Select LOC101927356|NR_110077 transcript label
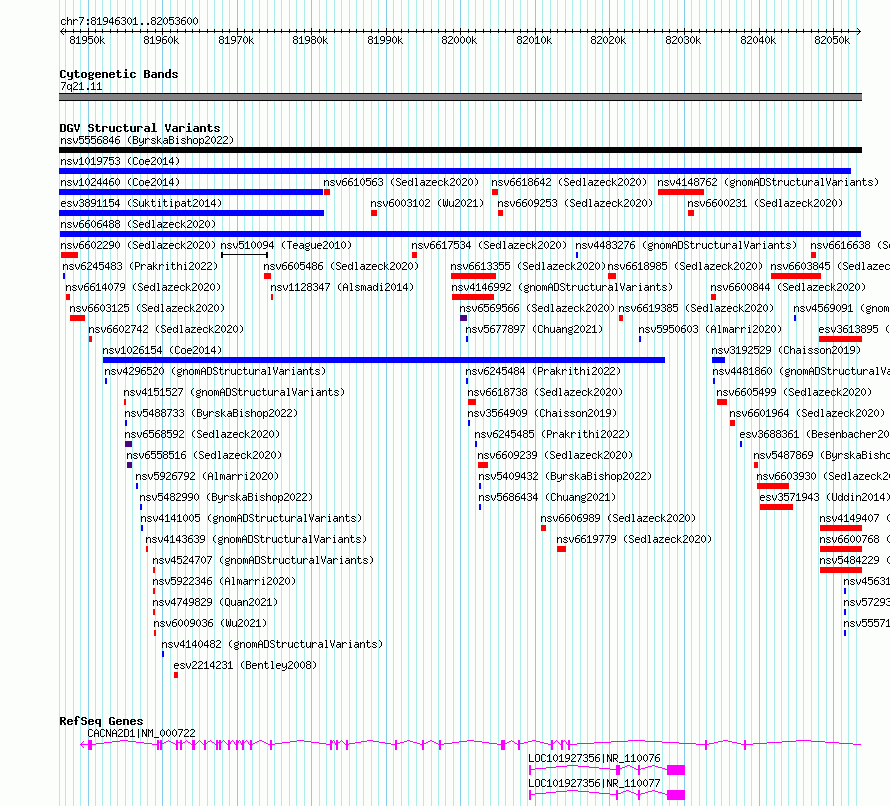The height and width of the screenshot is (806, 890). pos(594,783)
